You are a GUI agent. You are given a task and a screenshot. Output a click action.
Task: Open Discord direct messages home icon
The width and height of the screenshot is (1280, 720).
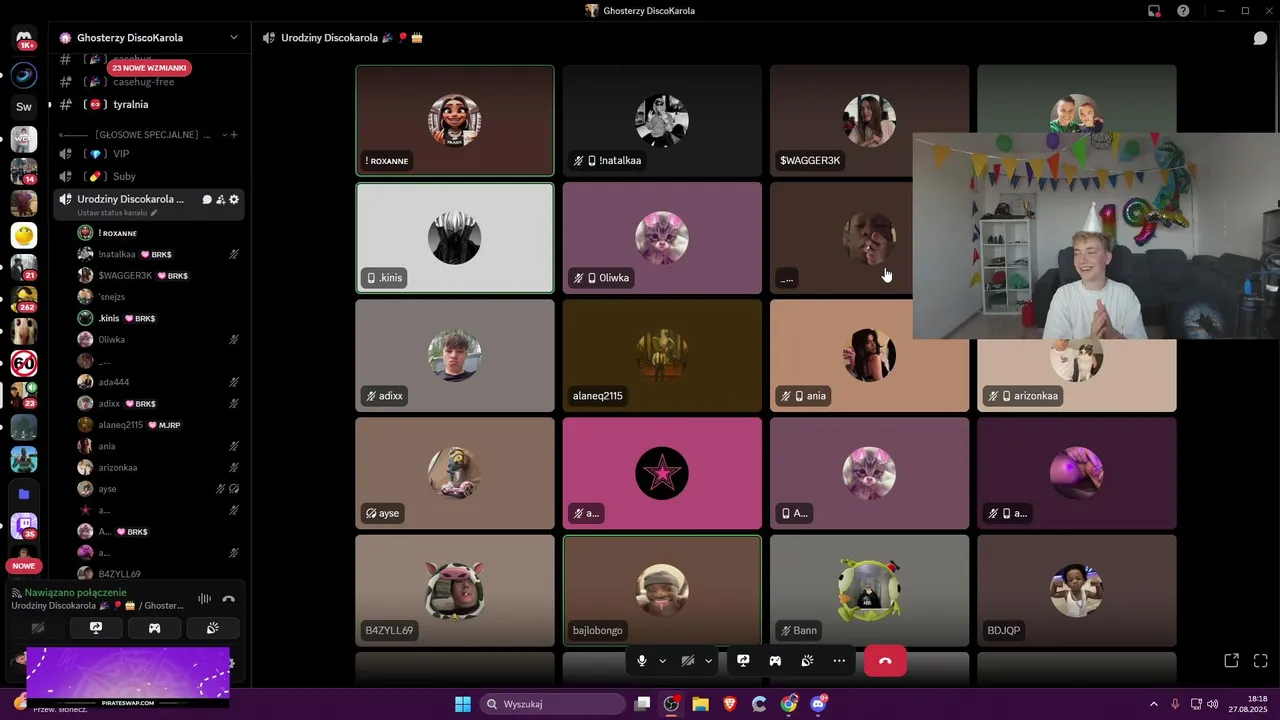(x=24, y=39)
